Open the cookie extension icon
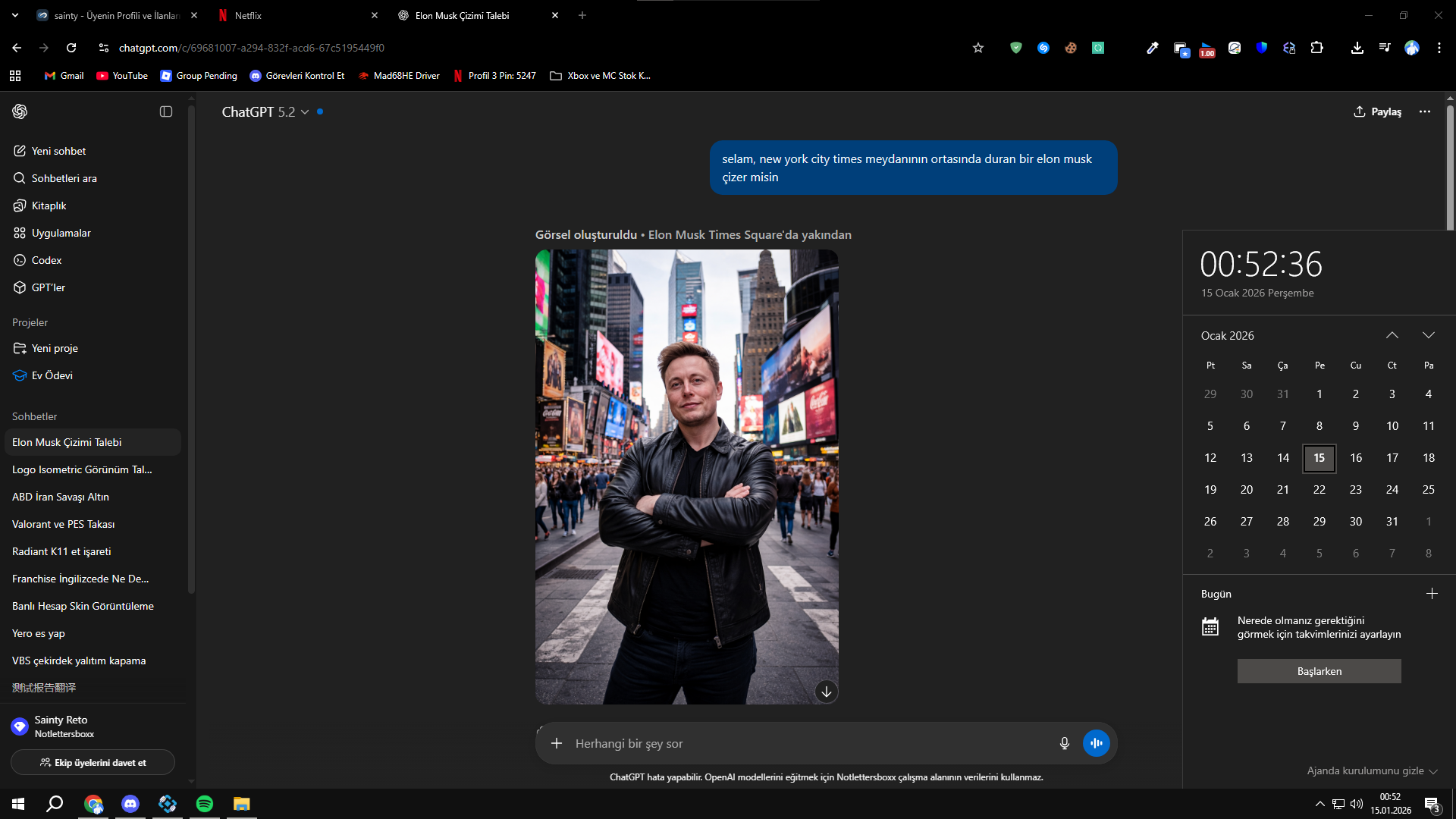Image resolution: width=1456 pixels, height=819 pixels. point(1071,48)
